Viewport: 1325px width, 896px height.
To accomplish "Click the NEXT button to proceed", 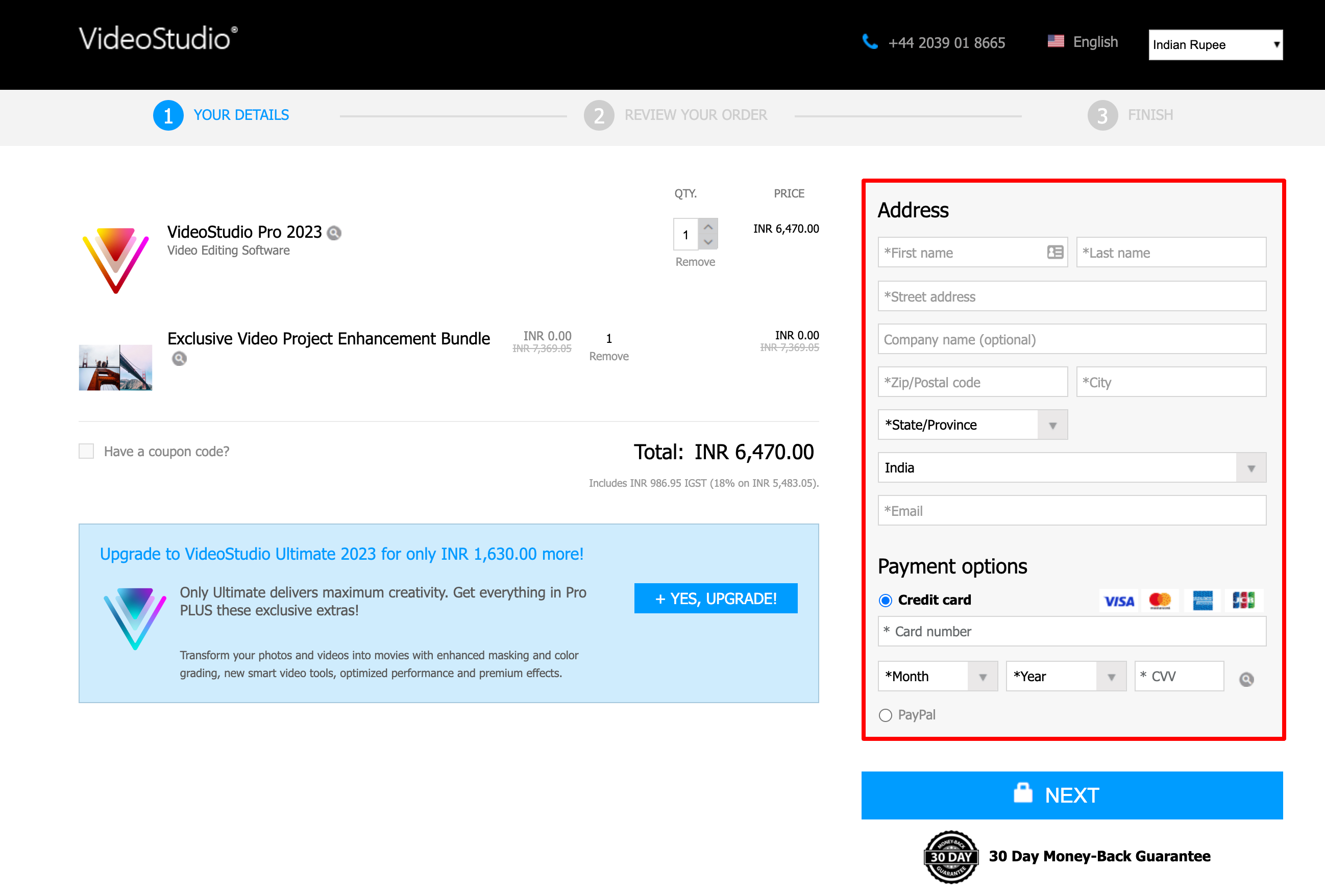I will (x=1070, y=795).
